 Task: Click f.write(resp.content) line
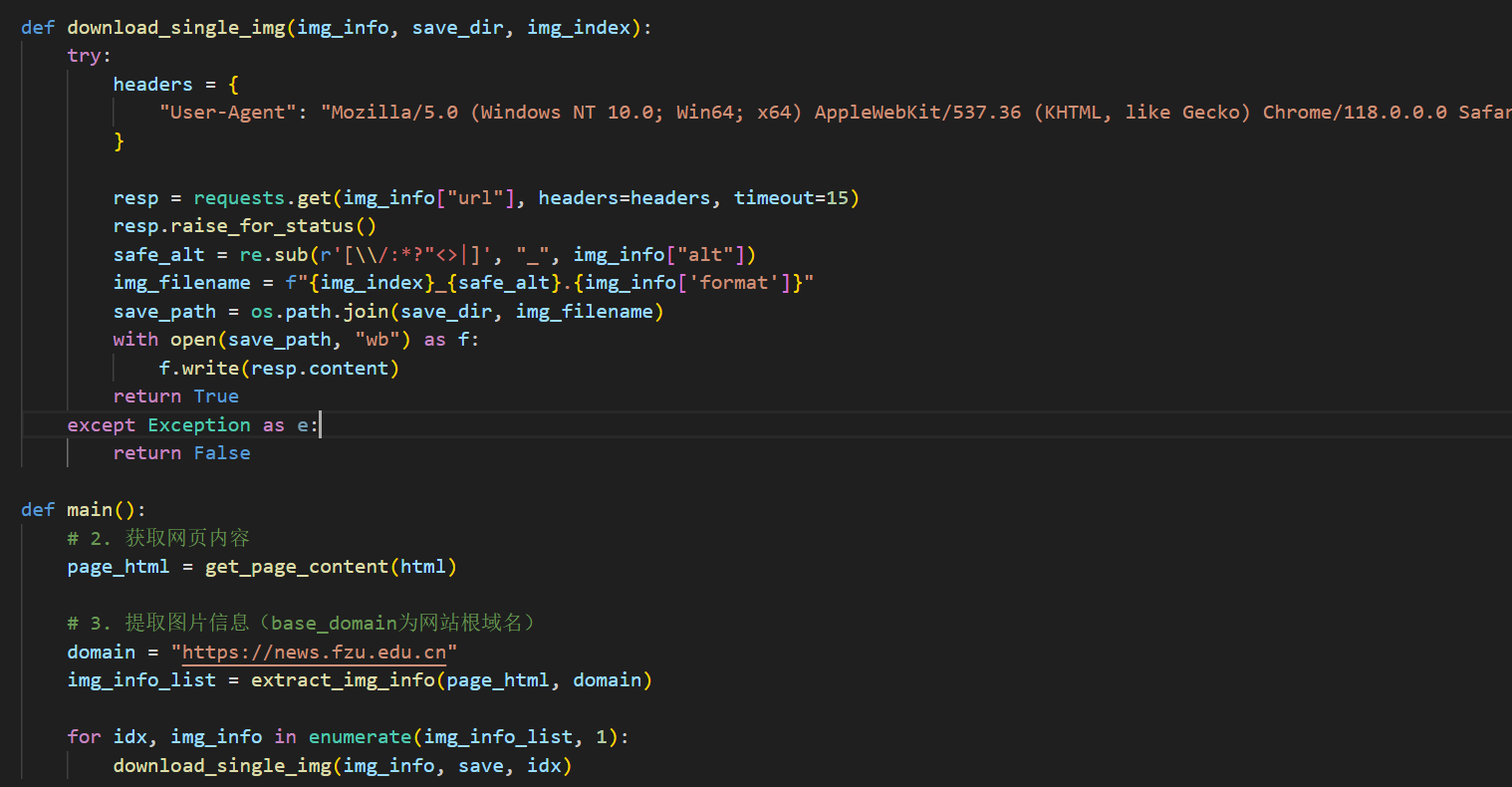pyautogui.click(x=279, y=369)
